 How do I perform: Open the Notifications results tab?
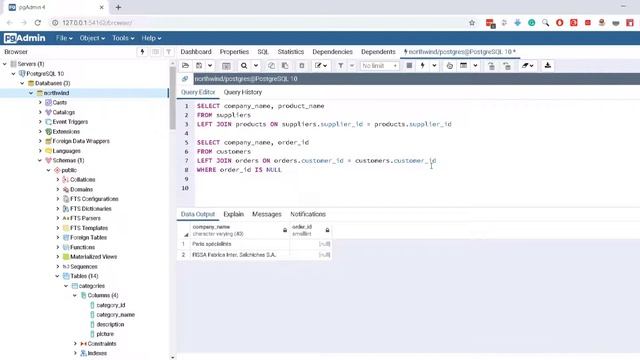pyautogui.click(x=308, y=214)
